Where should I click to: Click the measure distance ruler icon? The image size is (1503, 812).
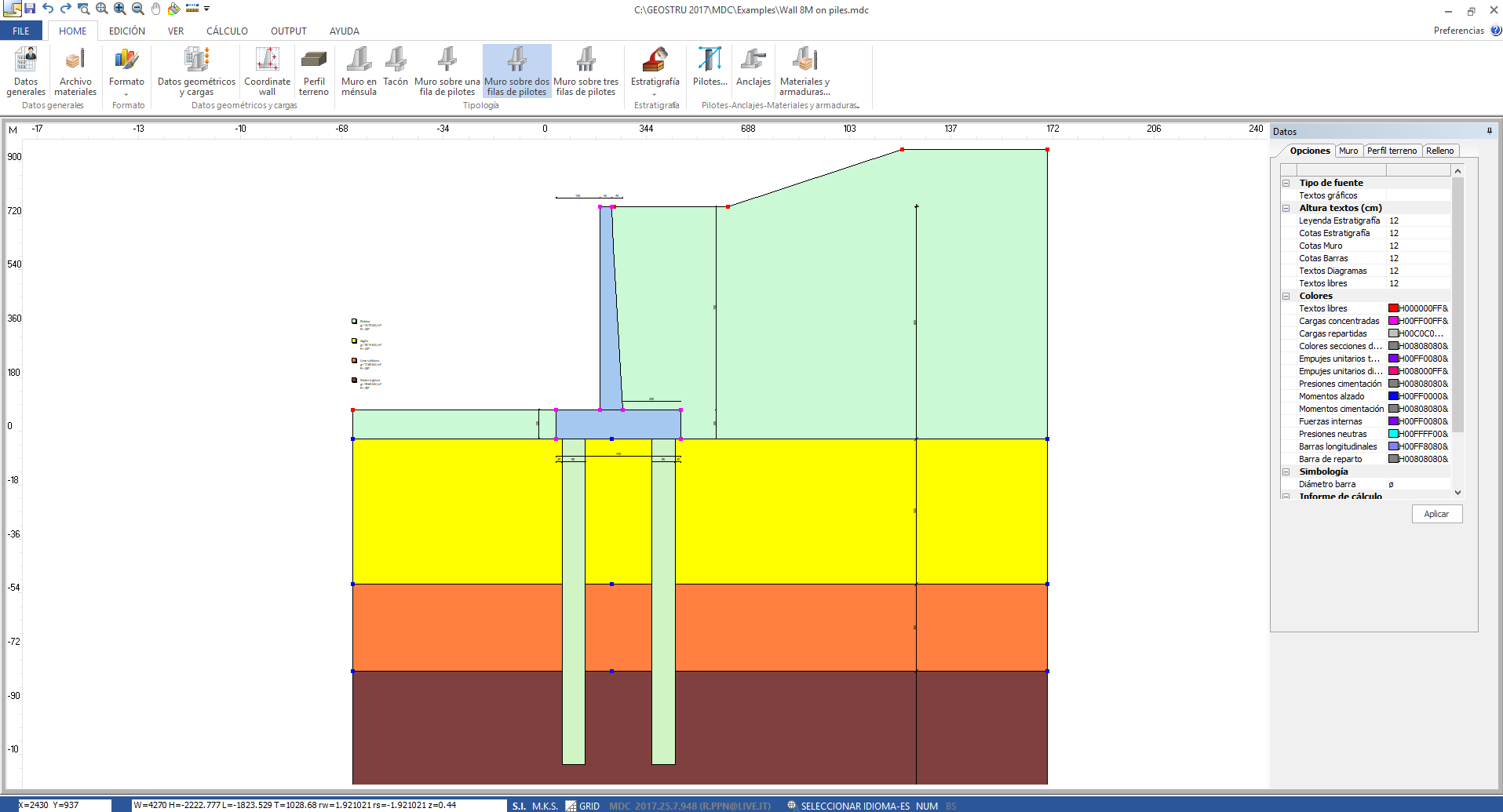[192, 9]
